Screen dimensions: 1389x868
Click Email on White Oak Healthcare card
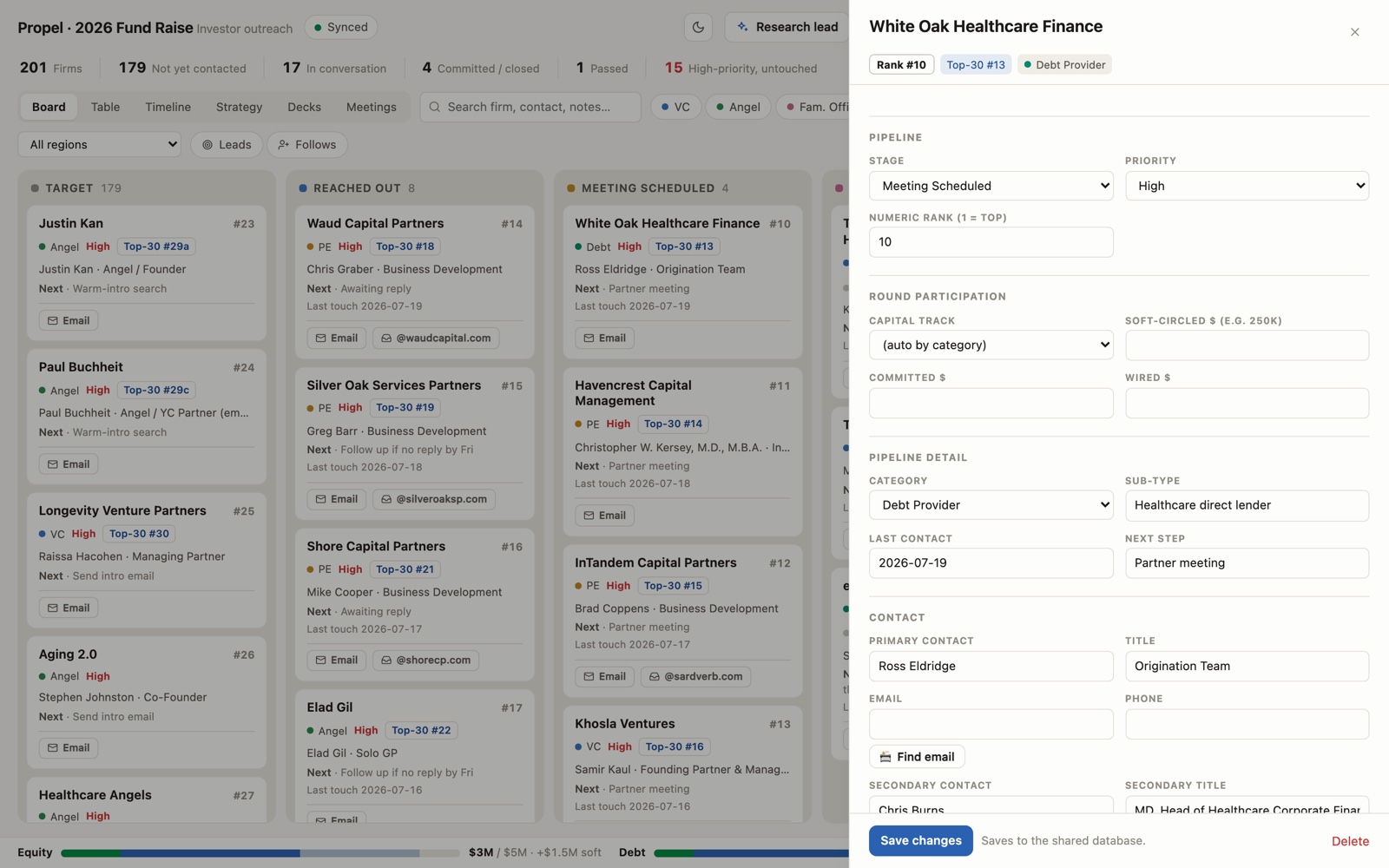604,338
